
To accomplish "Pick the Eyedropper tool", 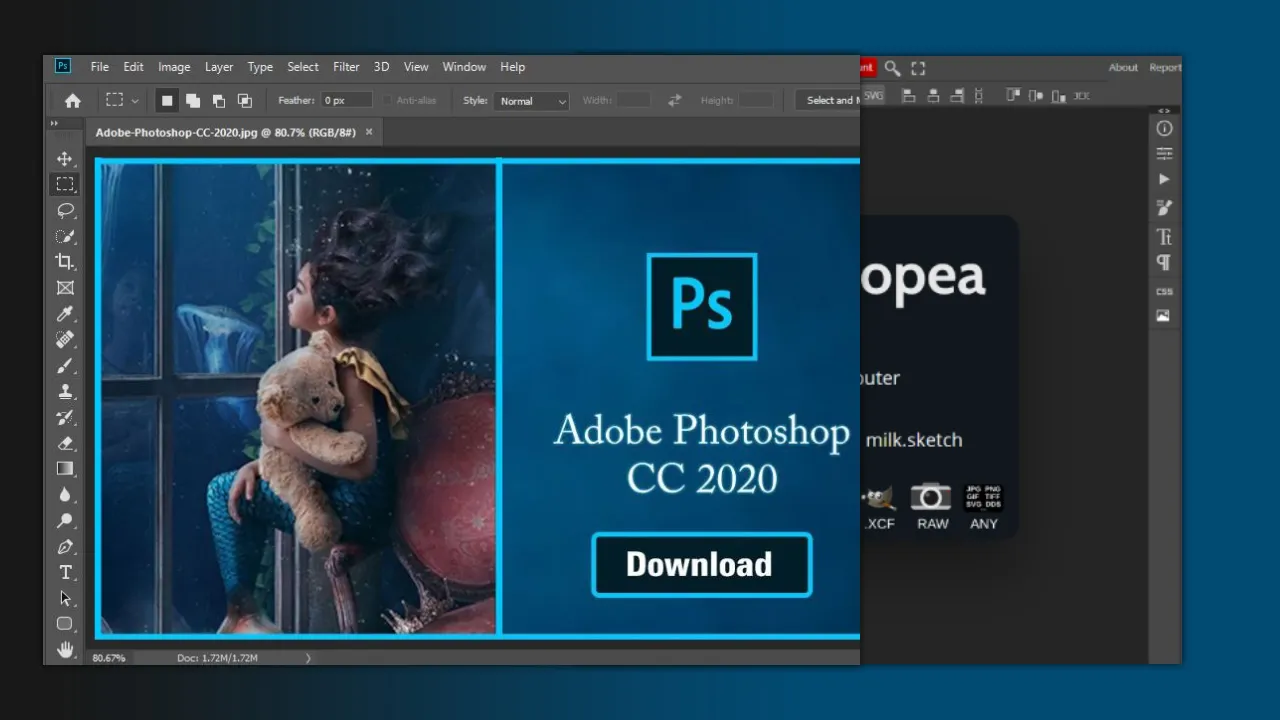I will pos(65,314).
